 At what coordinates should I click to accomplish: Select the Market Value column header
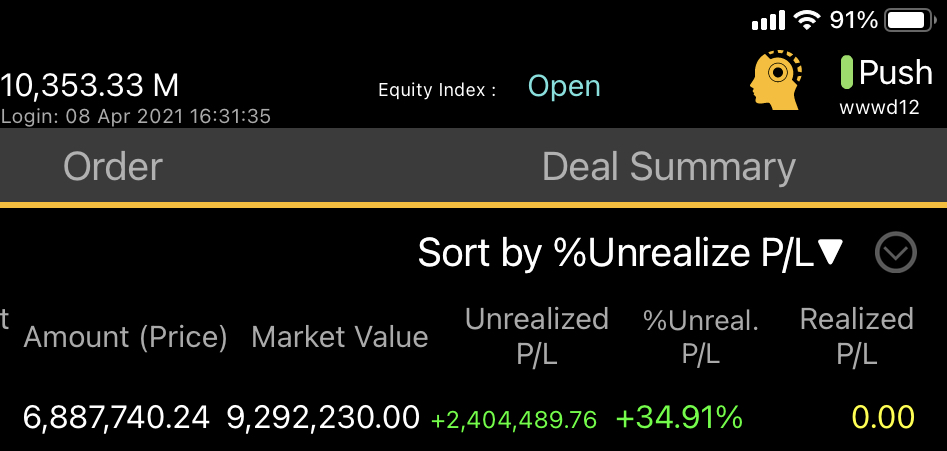[339, 336]
